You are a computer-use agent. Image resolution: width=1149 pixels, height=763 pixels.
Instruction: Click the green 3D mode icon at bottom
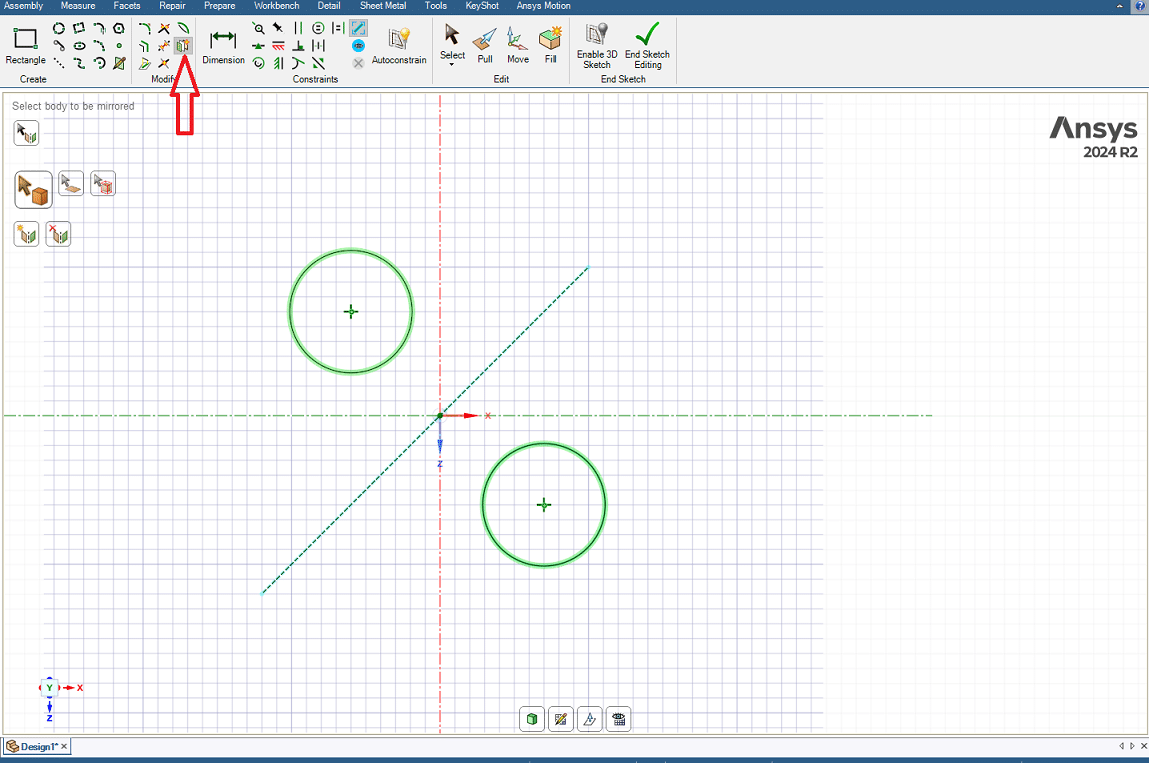[x=532, y=719]
